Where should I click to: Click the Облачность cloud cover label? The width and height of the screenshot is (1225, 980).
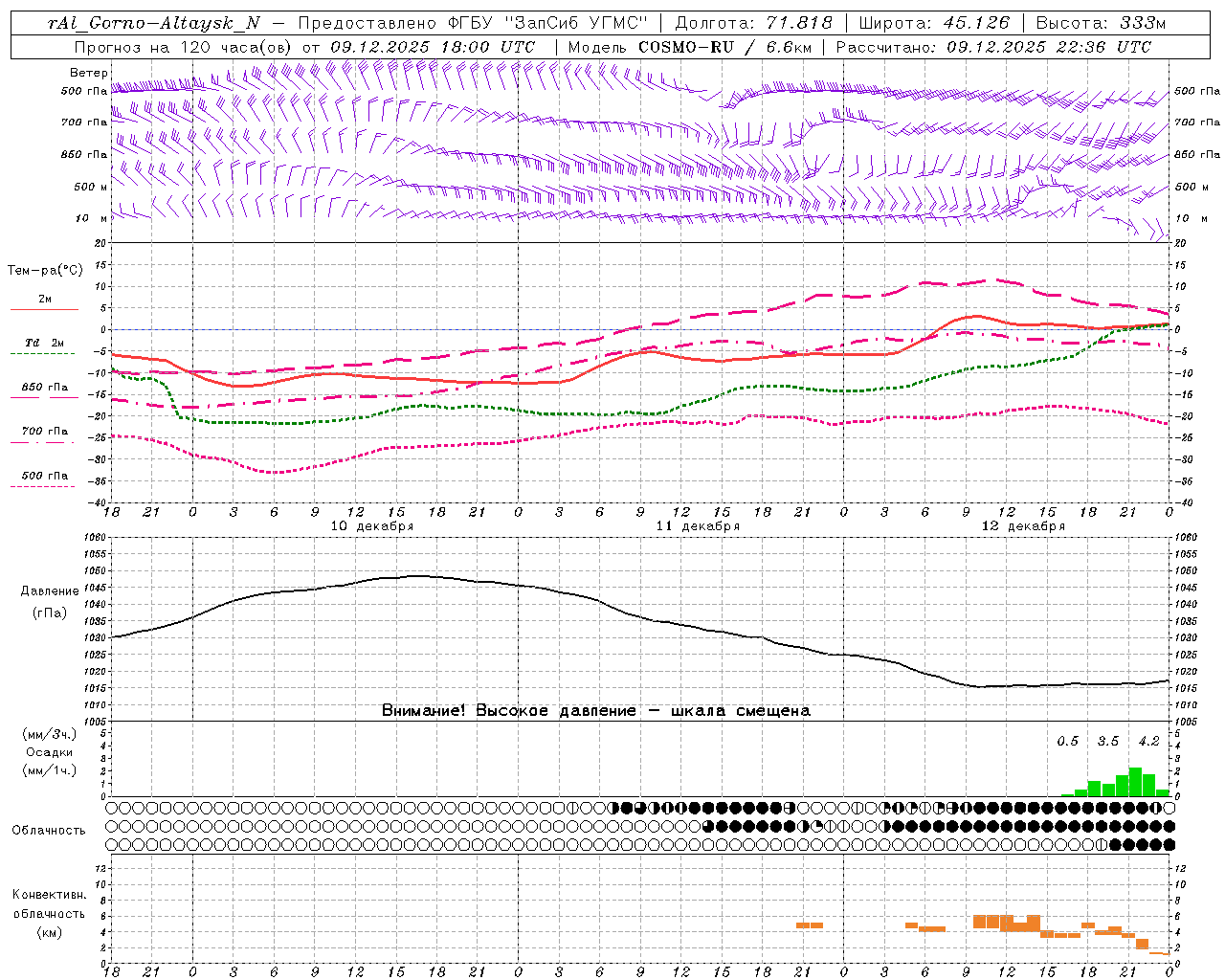click(49, 830)
